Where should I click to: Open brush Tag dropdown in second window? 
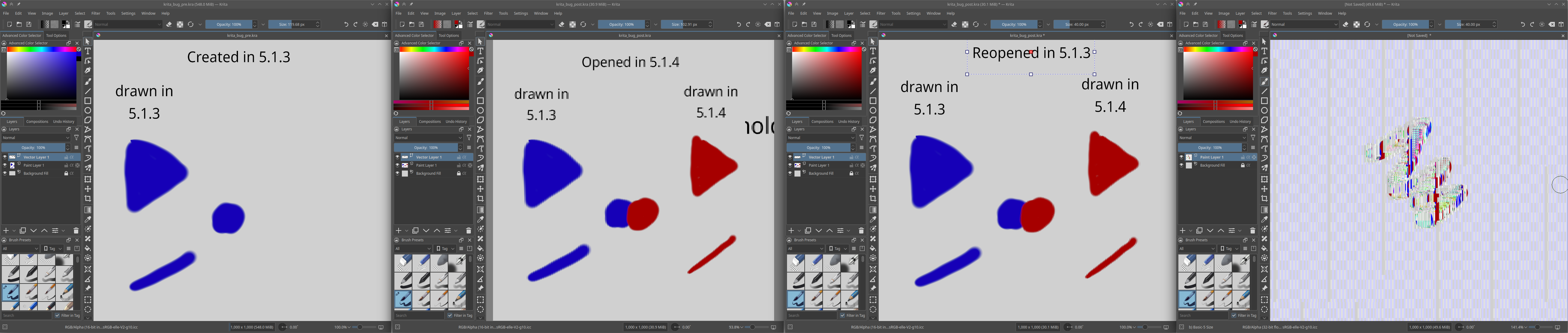(445, 248)
